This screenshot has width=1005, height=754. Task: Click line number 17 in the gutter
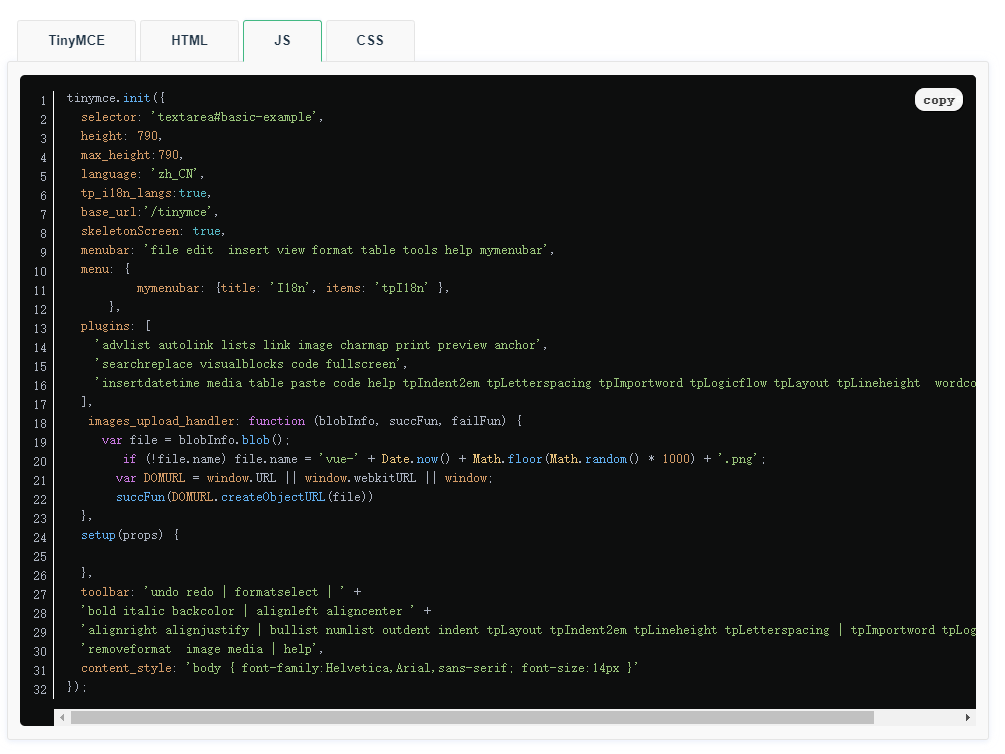pos(40,405)
